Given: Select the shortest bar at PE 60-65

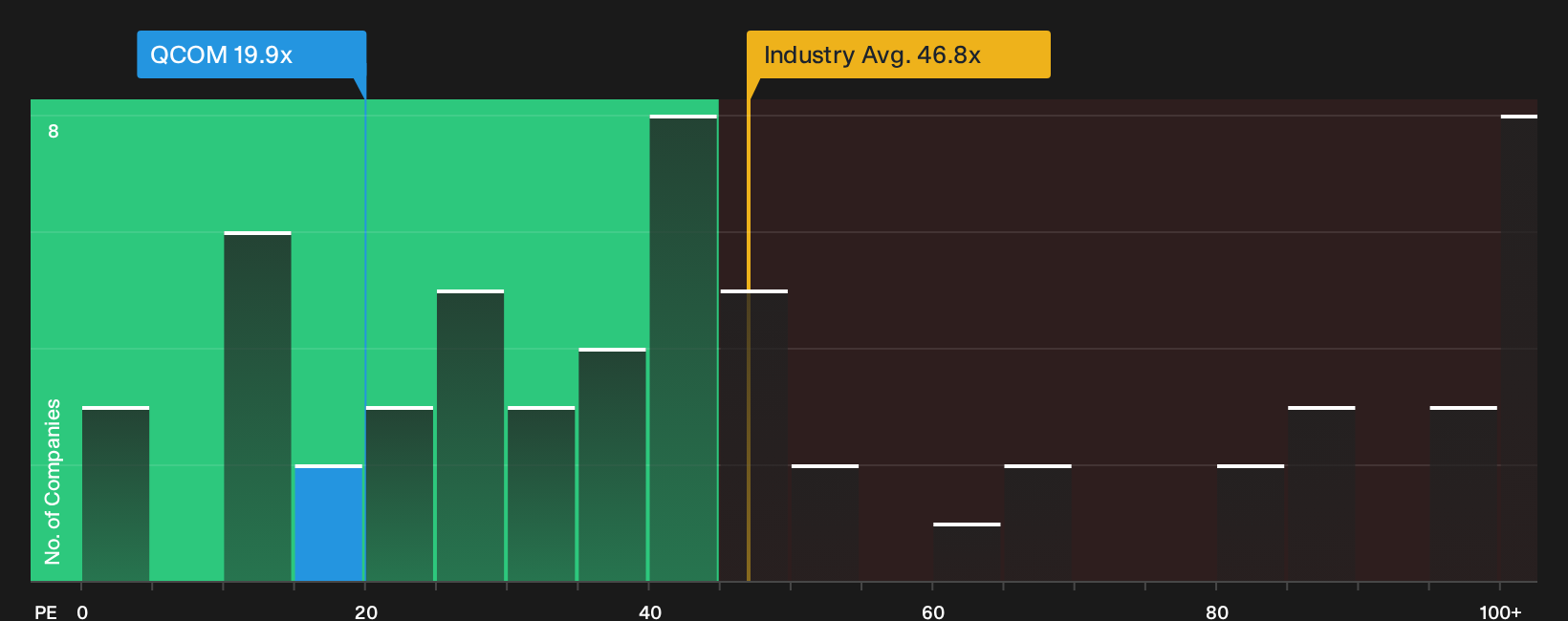Looking at the screenshot, I should click(967, 552).
